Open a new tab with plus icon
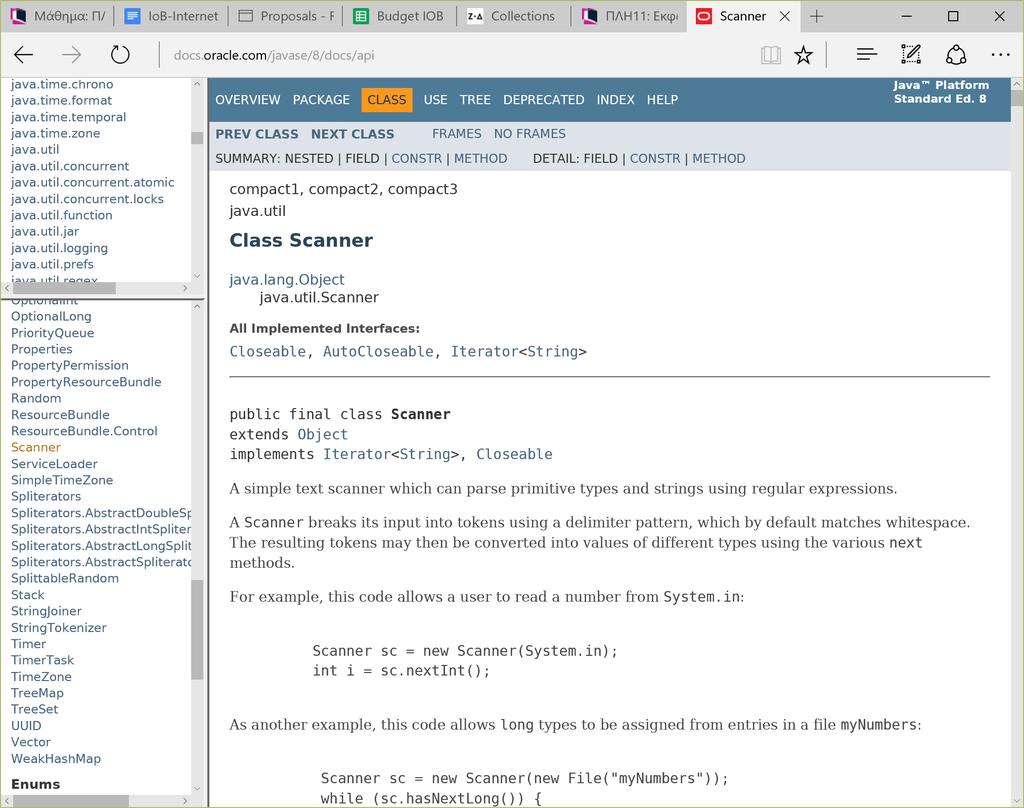The width and height of the screenshot is (1024, 808). click(x=816, y=16)
